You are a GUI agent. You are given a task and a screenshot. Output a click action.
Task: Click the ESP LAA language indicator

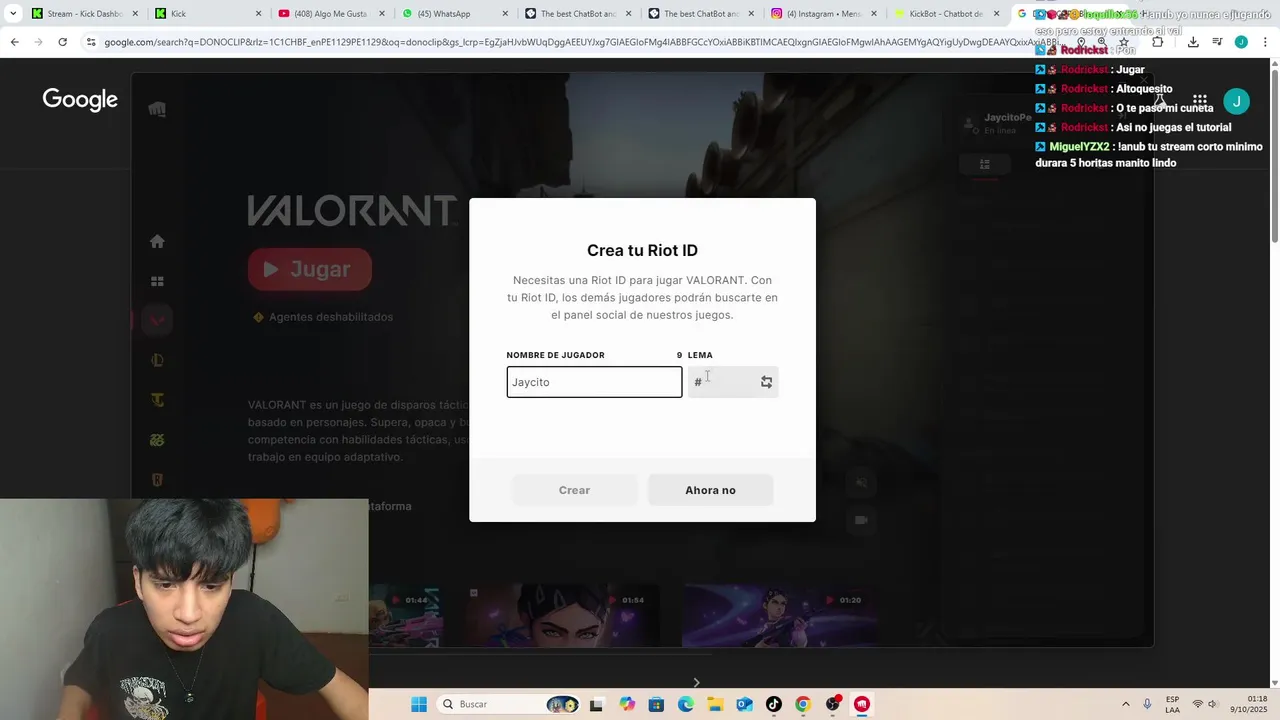pyautogui.click(x=1172, y=704)
